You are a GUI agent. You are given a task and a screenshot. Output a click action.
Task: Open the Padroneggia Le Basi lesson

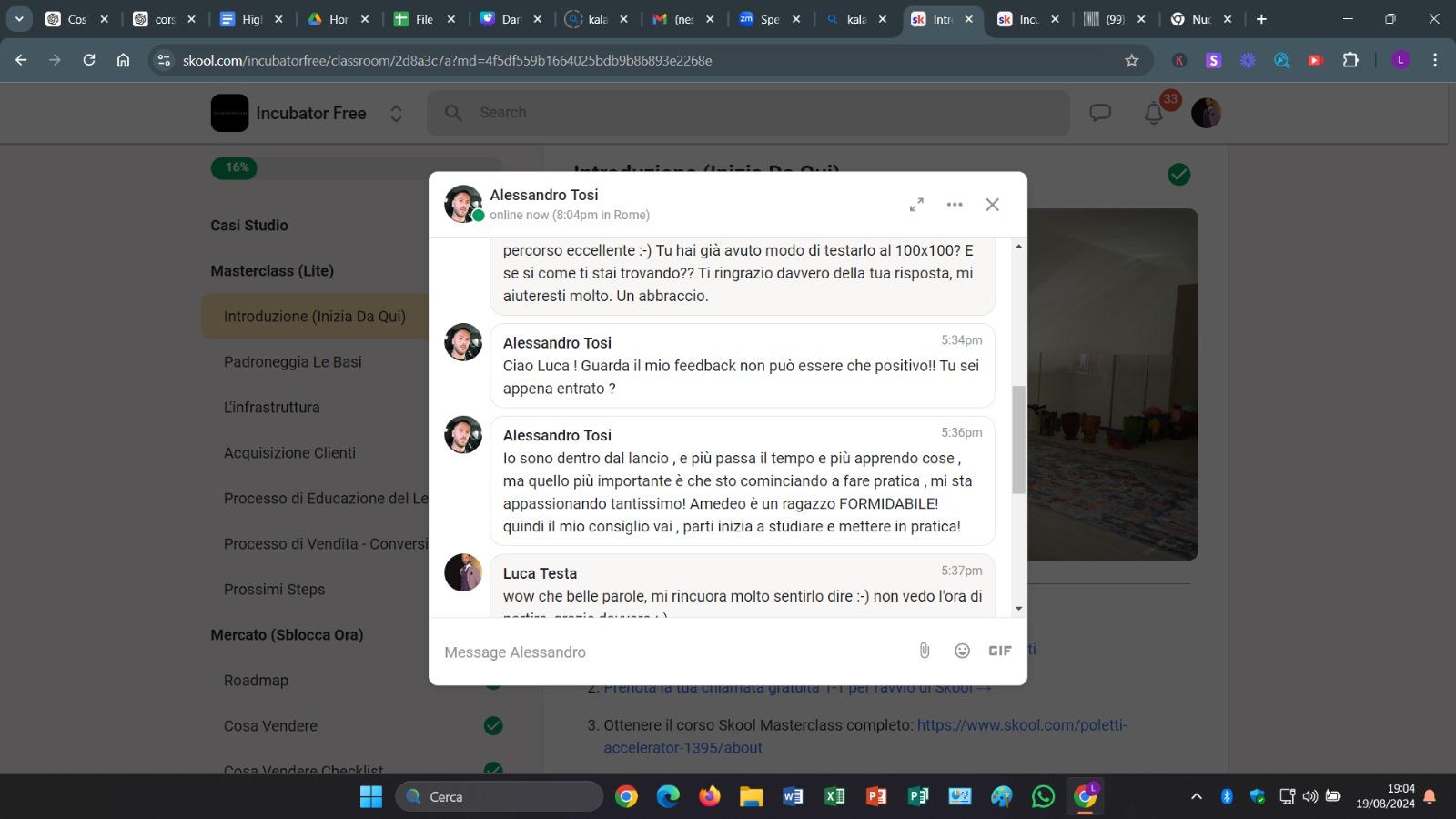[x=293, y=362]
